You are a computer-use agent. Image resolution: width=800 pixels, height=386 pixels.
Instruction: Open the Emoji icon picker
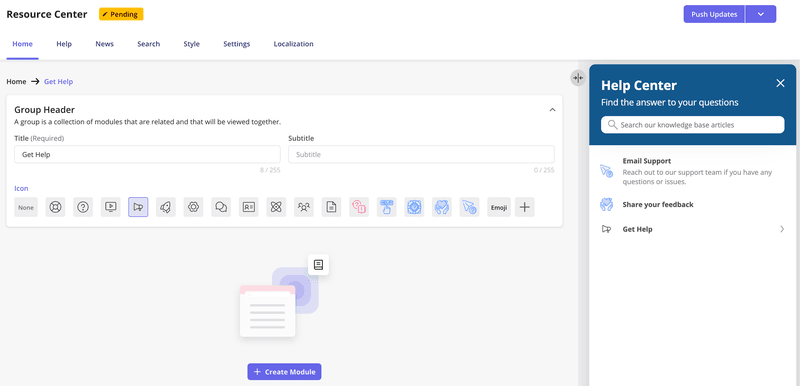coord(498,207)
